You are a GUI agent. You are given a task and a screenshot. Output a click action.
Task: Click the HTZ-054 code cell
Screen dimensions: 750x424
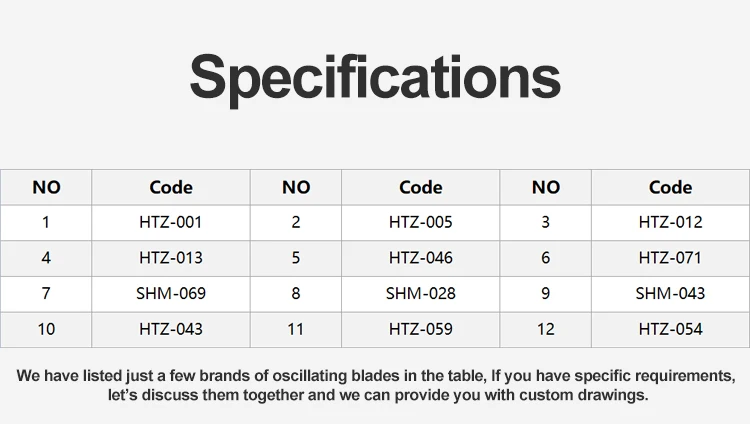tap(670, 329)
